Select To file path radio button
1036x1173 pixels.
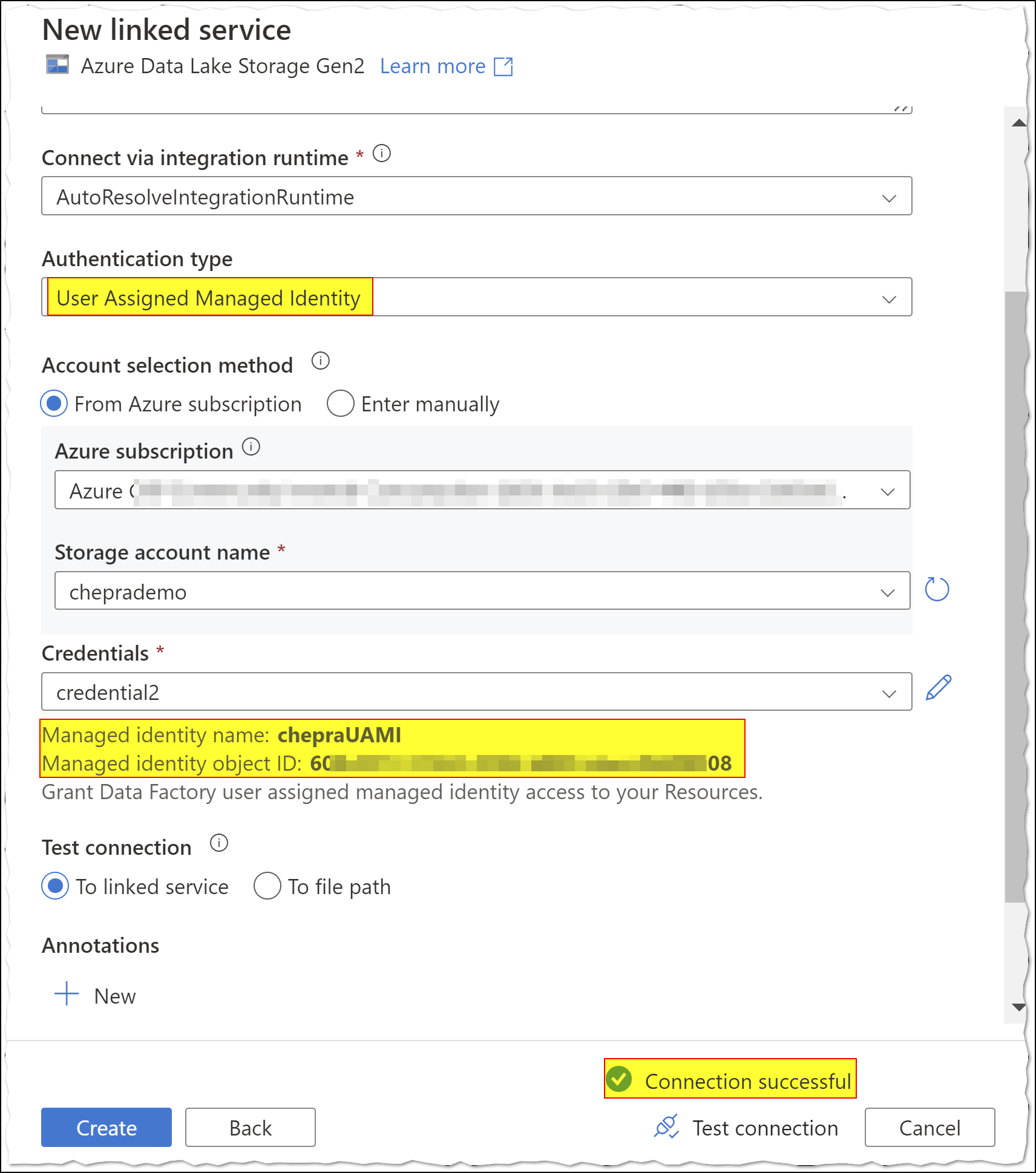pos(267,886)
